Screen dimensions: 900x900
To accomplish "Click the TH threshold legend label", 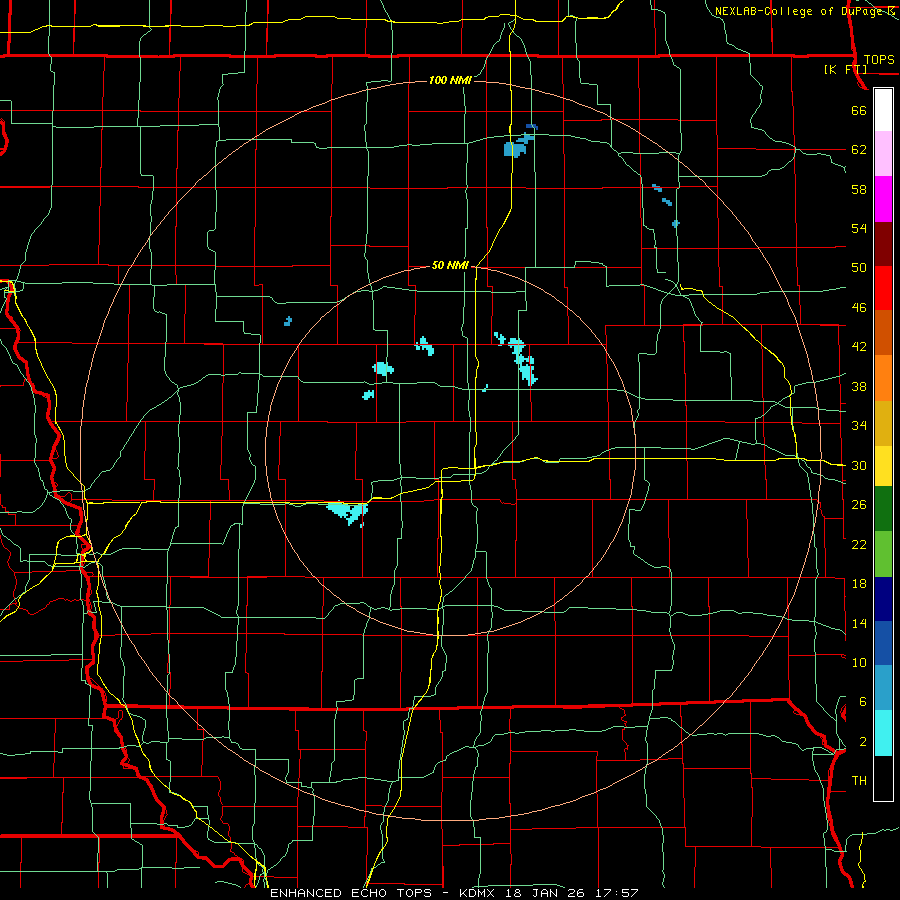I will (859, 781).
